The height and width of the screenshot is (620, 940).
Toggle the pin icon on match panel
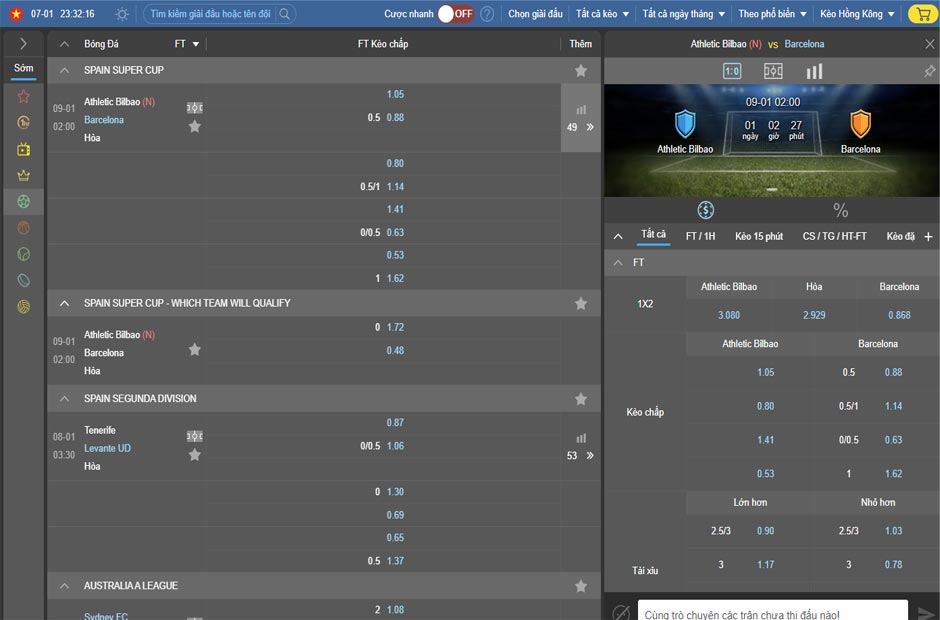(929, 71)
